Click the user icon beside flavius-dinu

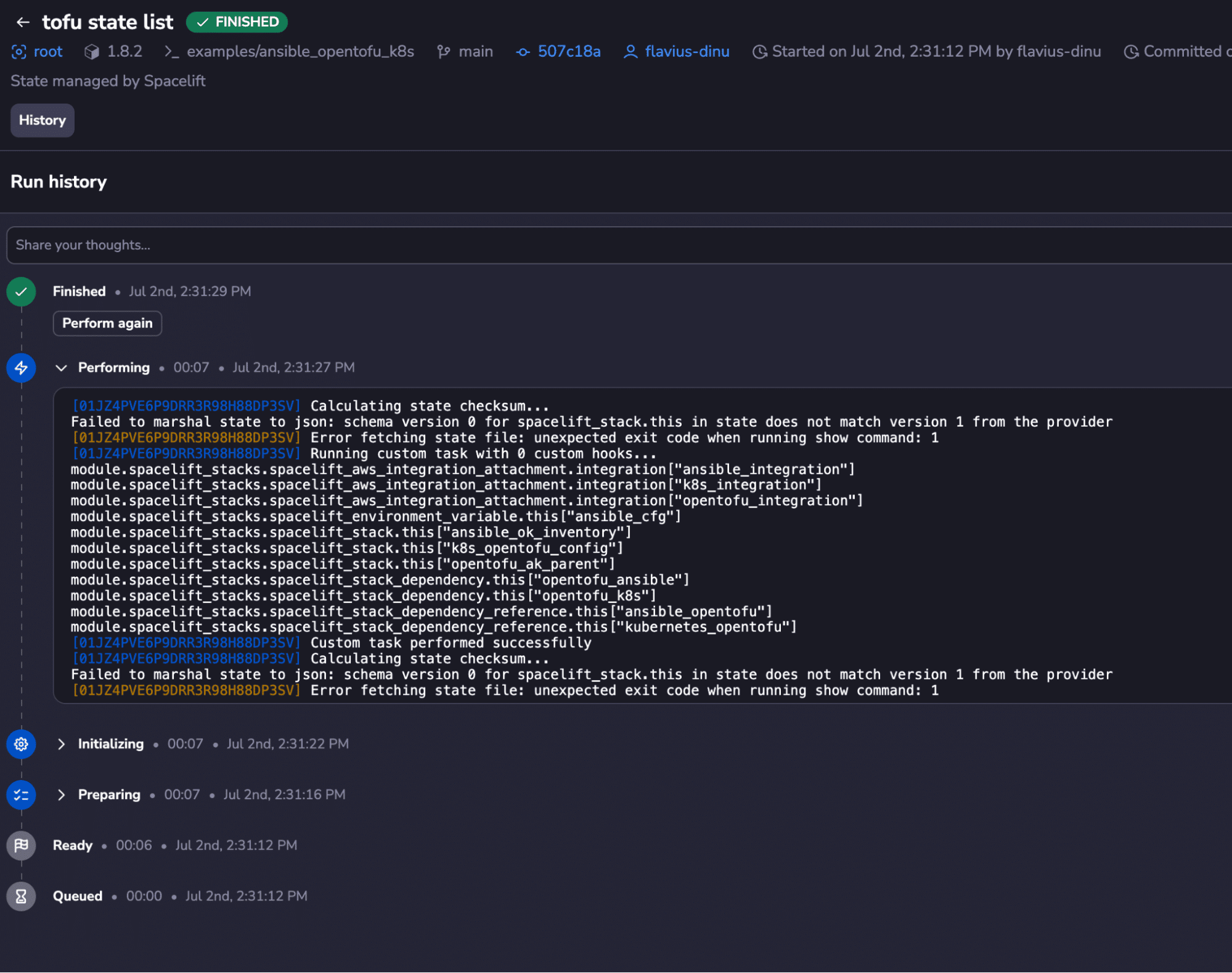(x=630, y=52)
